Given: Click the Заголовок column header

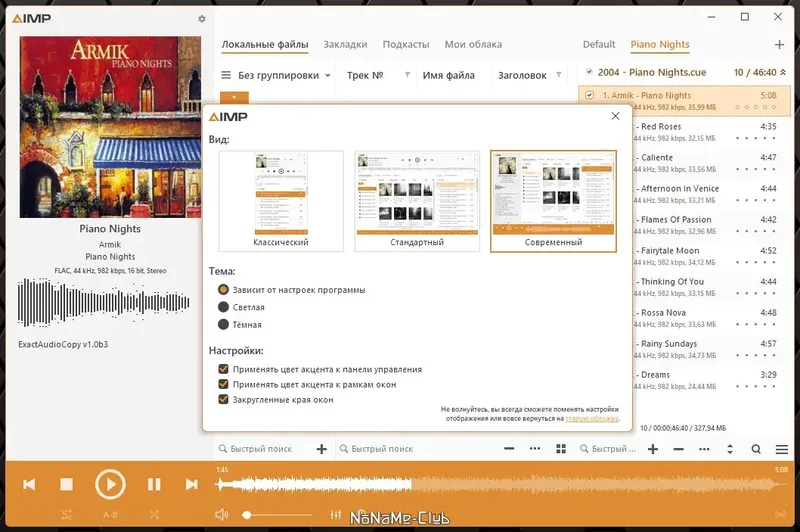Looking at the screenshot, I should click(x=522, y=75).
